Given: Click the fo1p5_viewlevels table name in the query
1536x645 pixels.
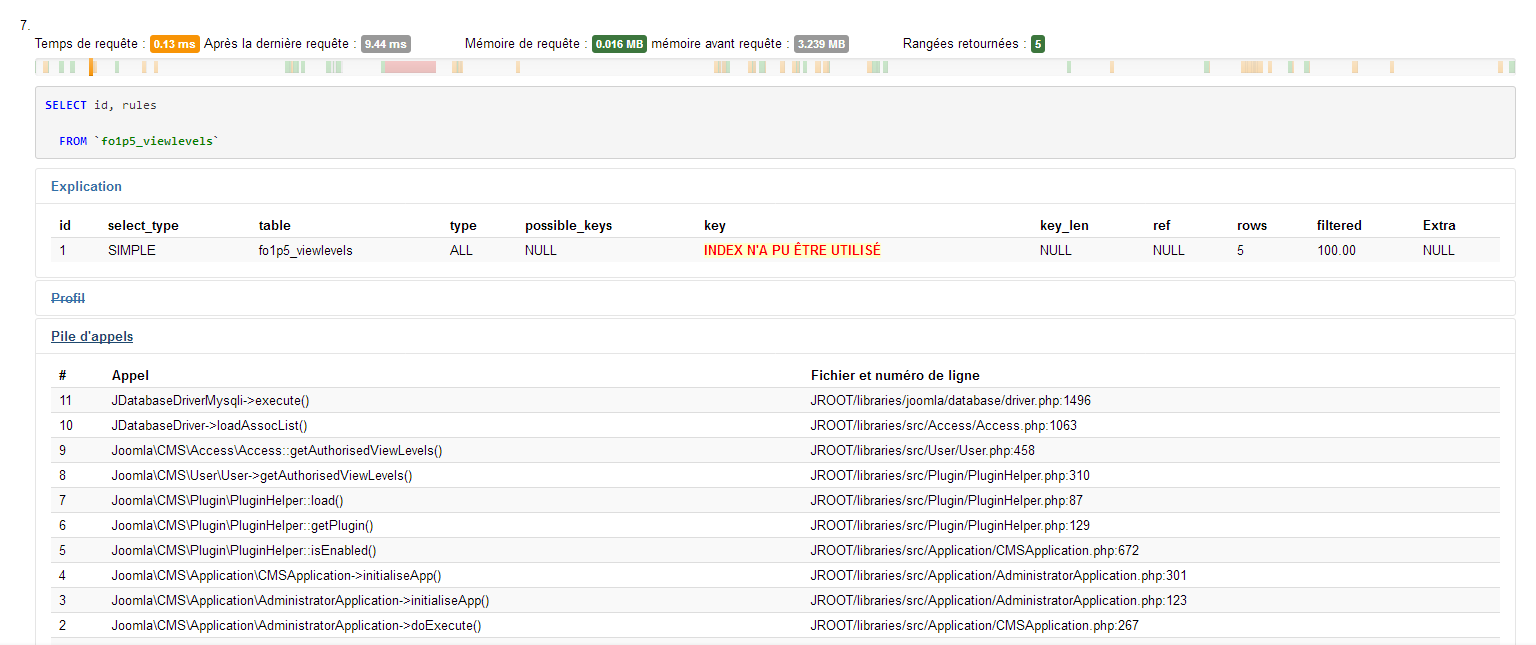Looking at the screenshot, I should point(157,141).
